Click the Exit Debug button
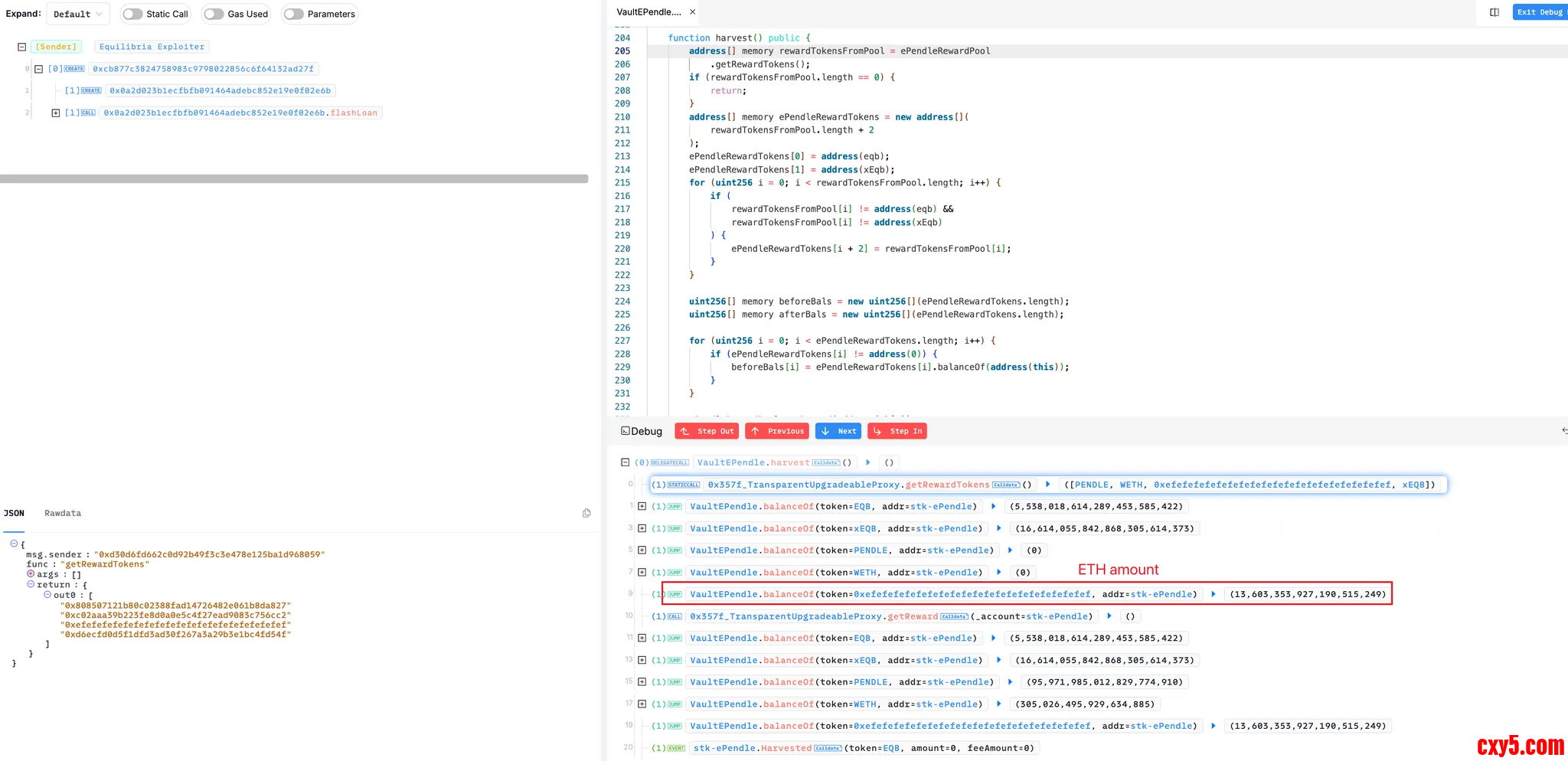Image resolution: width=1568 pixels, height=761 pixels. (x=1540, y=12)
